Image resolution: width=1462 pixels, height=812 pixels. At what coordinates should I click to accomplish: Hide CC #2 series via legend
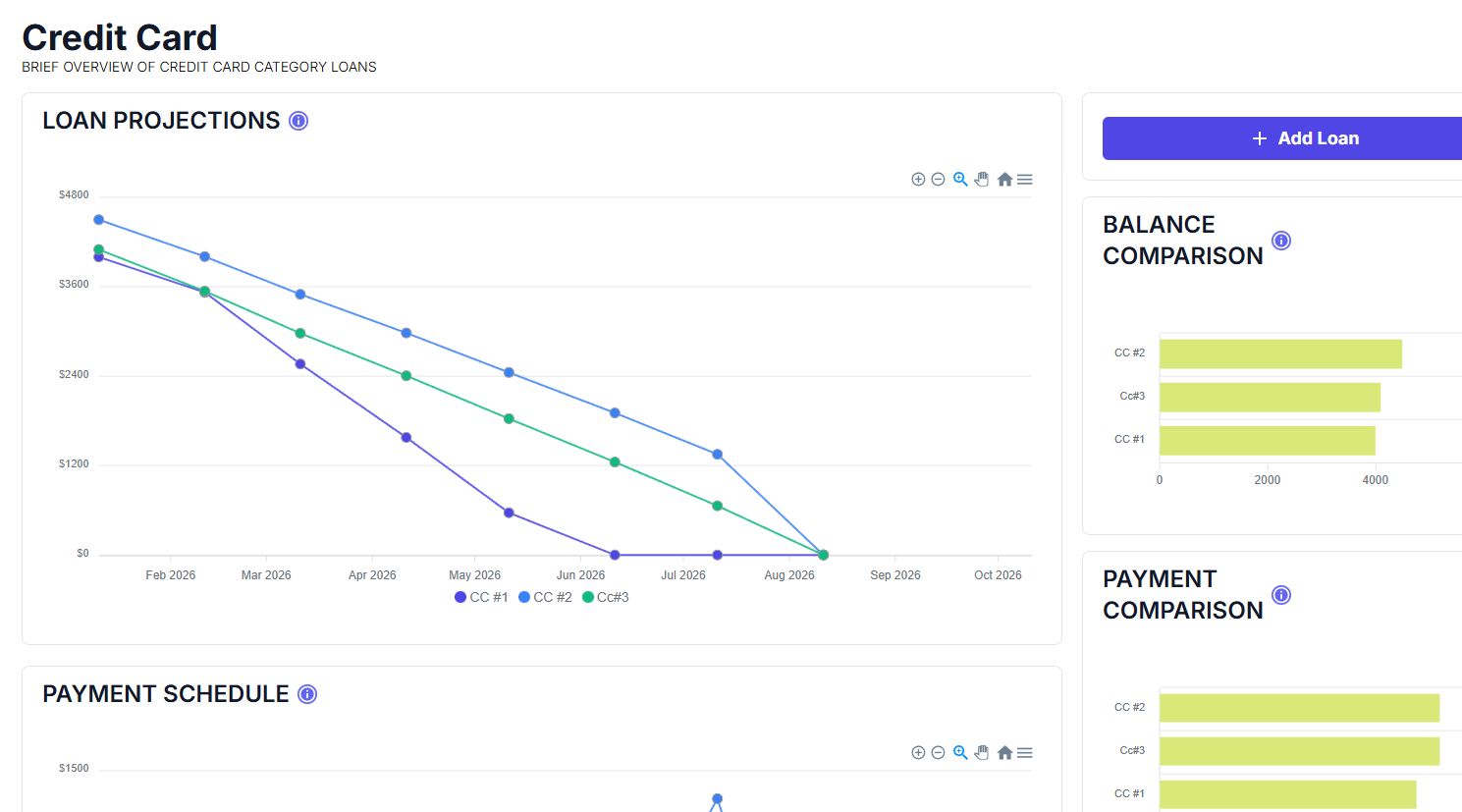tap(546, 597)
